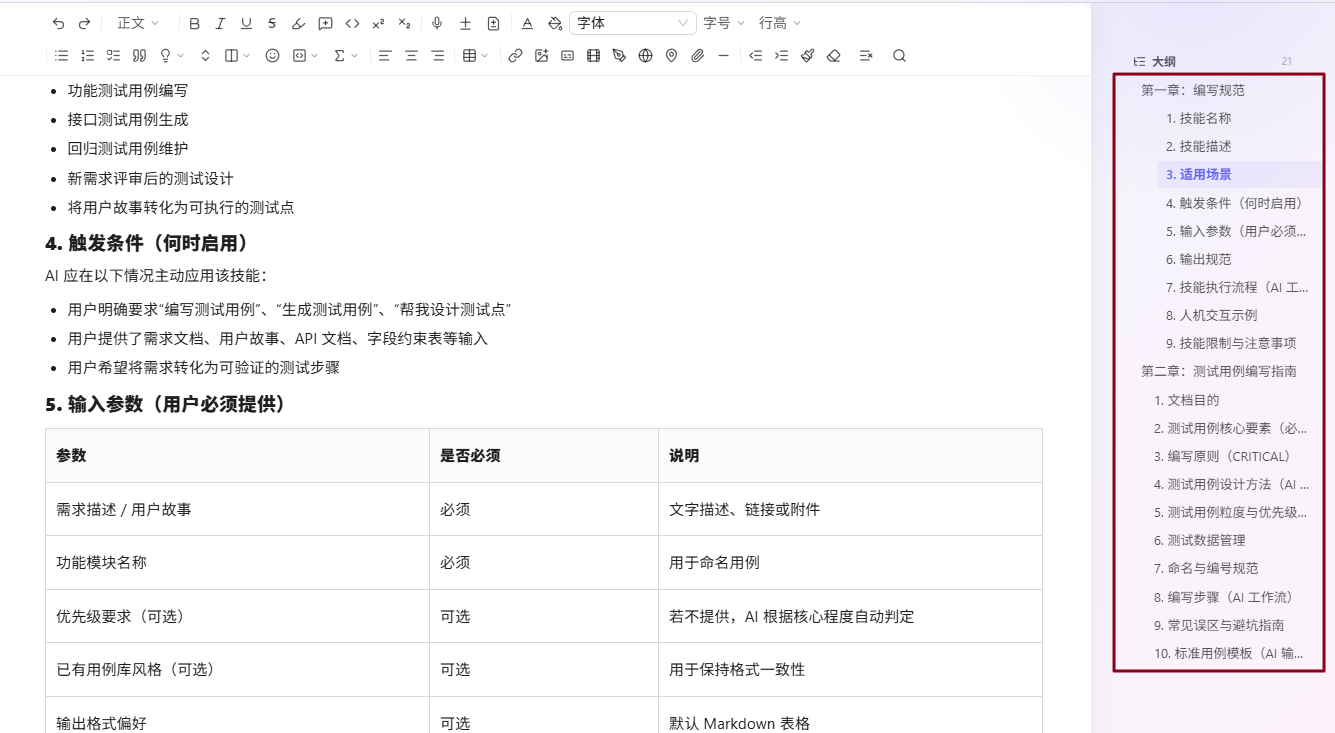Click the remove lines icon

(x=866, y=56)
